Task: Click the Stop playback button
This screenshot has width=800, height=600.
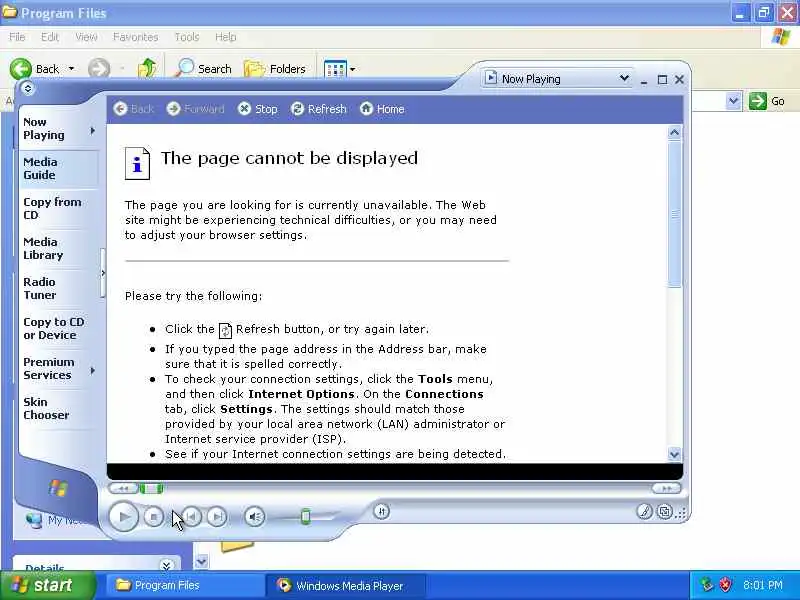Action: pos(154,517)
